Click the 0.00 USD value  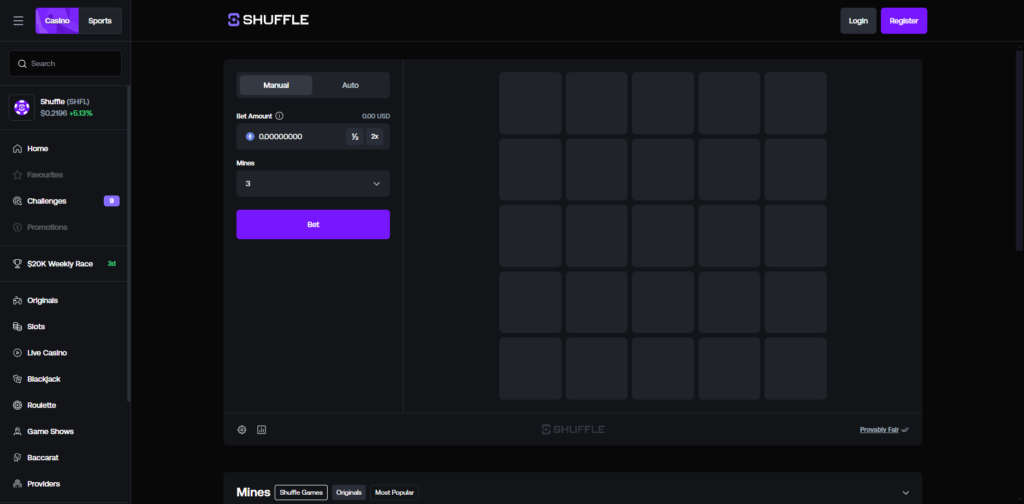coord(376,116)
